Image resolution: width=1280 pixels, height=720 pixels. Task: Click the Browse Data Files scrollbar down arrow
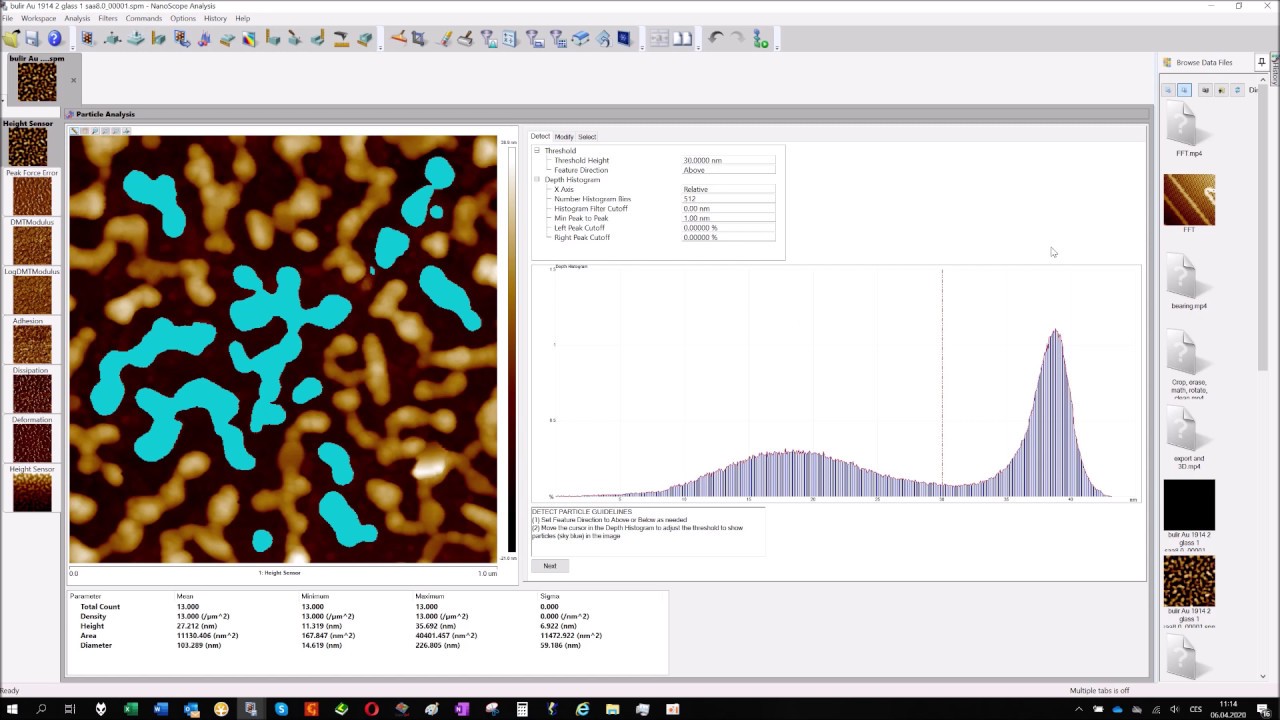tap(1263, 677)
